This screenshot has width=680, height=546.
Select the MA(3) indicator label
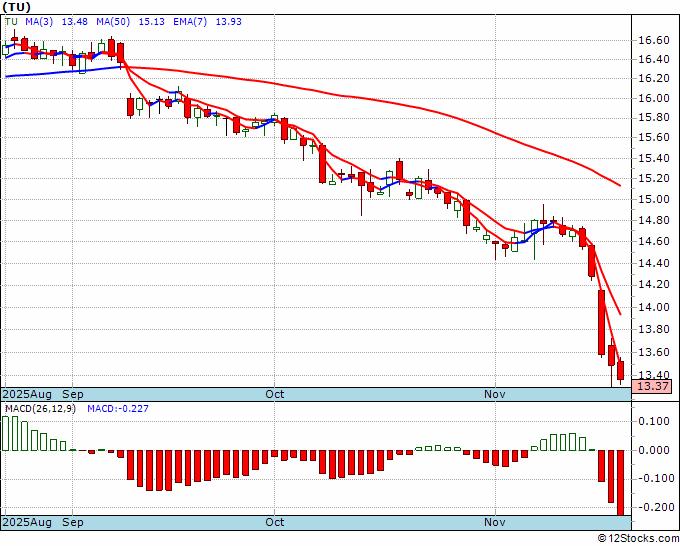coord(39,22)
